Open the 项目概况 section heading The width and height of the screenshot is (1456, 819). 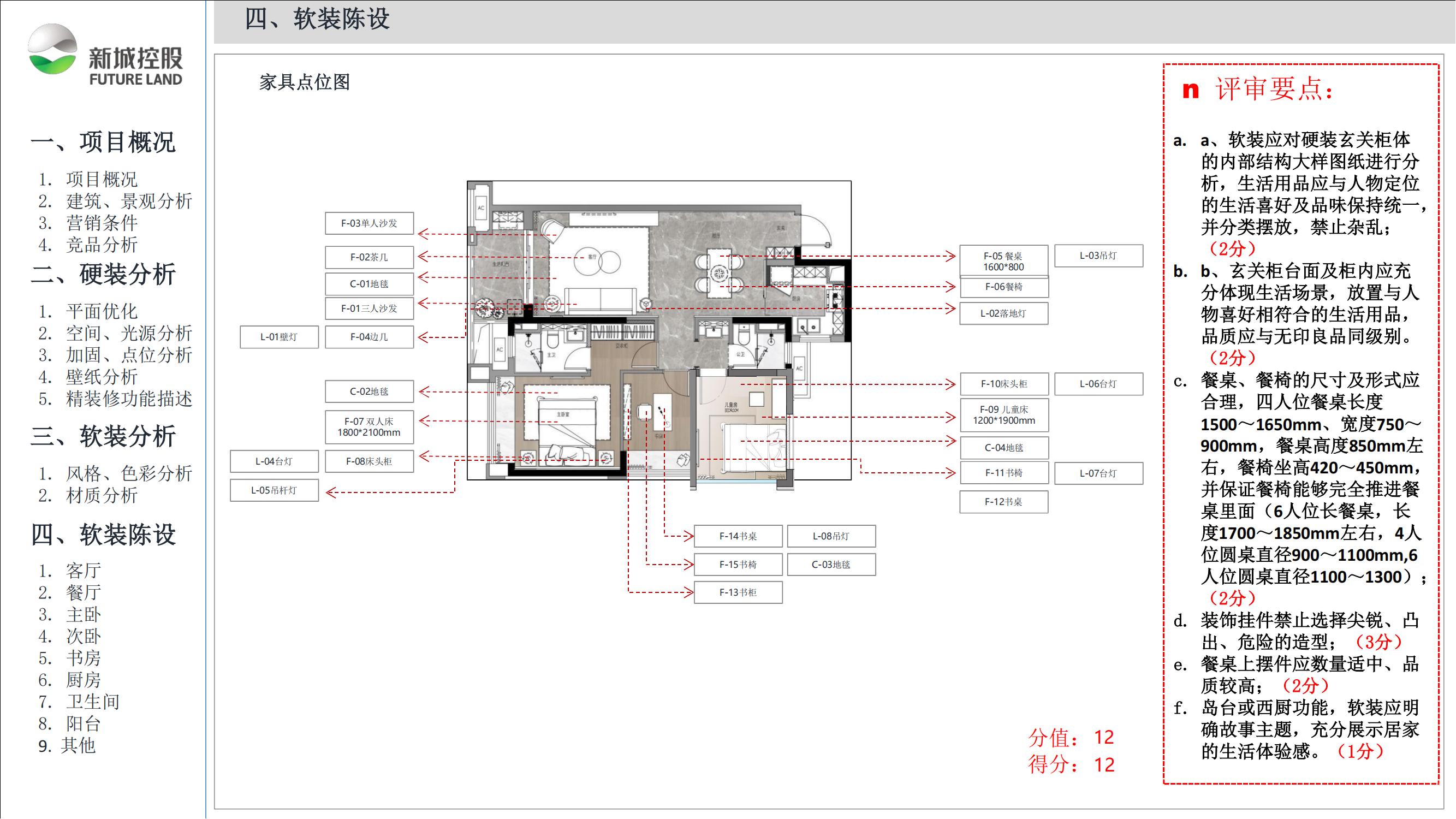(103, 142)
